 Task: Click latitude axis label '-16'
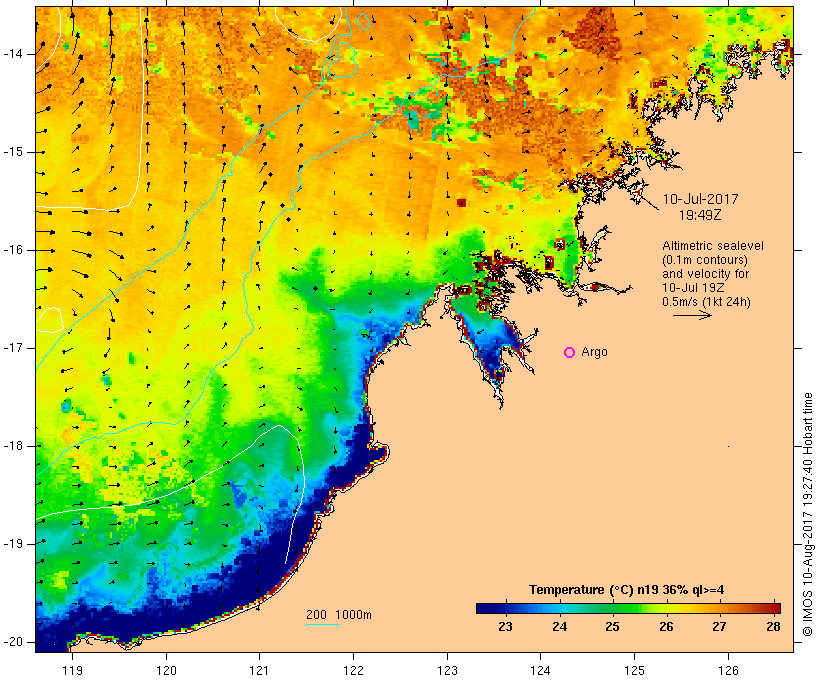click(x=12, y=250)
